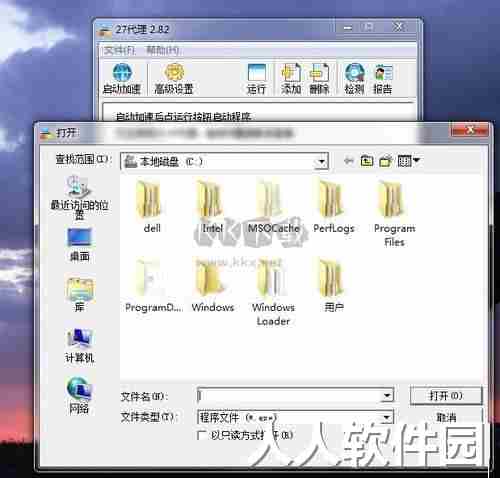The width and height of the screenshot is (500, 478).
Task: Click the 打开(O) button
Action: (446, 396)
